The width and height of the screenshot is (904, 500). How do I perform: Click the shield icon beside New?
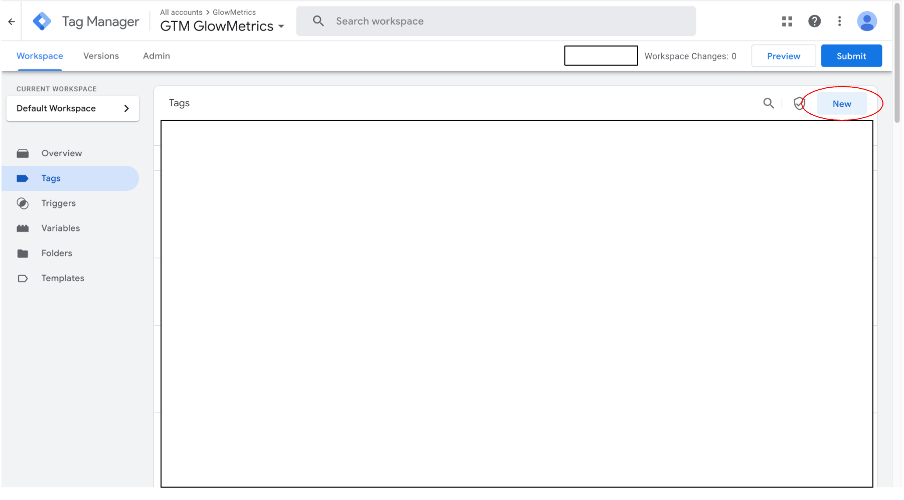[x=799, y=103]
